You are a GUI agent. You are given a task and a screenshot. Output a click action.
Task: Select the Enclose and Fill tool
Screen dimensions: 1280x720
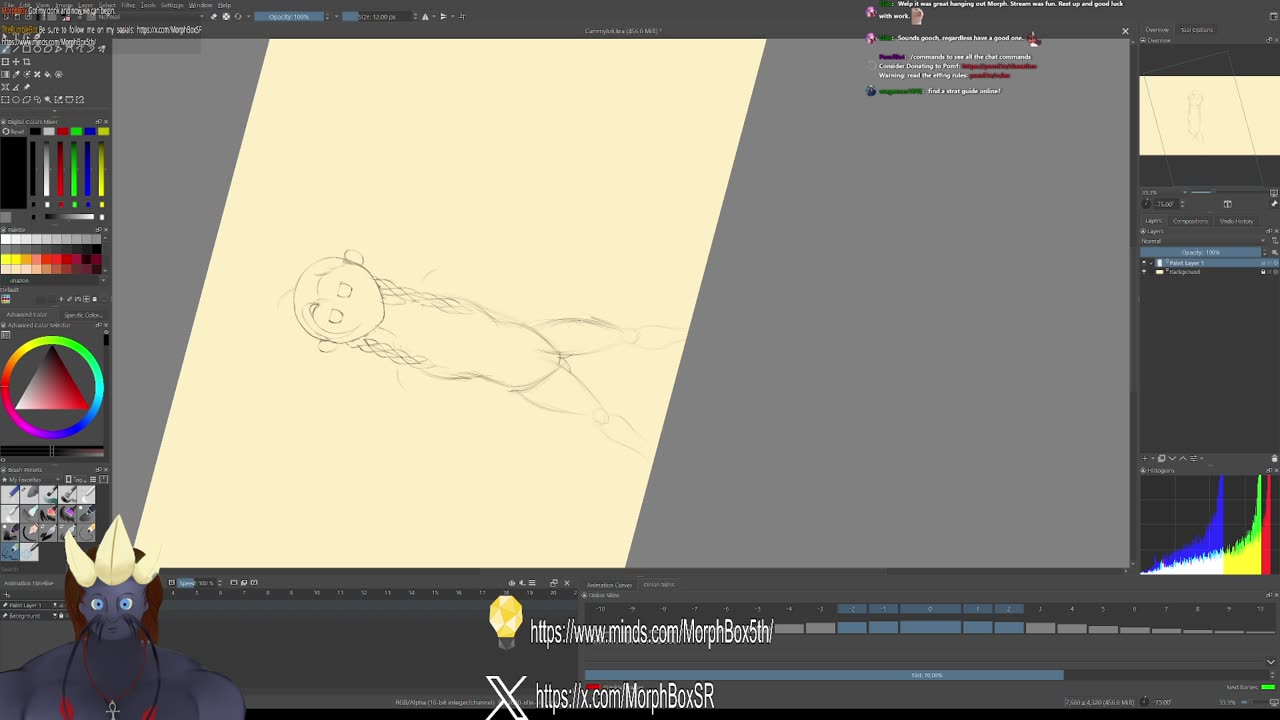(x=59, y=74)
